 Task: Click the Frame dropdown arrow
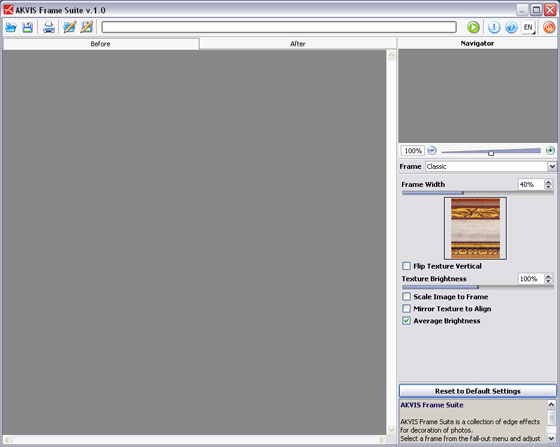tap(552, 166)
